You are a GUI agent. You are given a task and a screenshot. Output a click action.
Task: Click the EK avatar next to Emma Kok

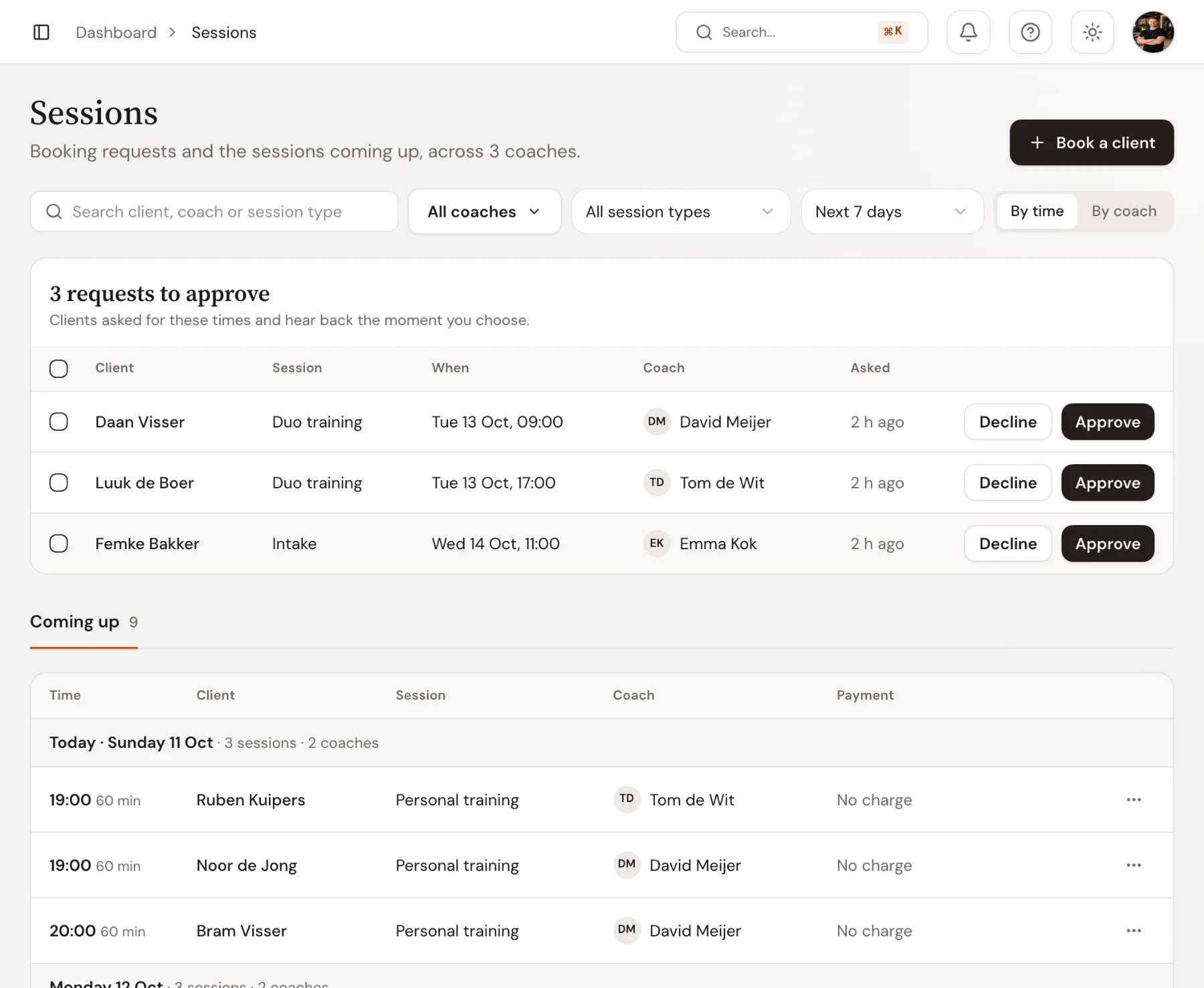tap(657, 544)
